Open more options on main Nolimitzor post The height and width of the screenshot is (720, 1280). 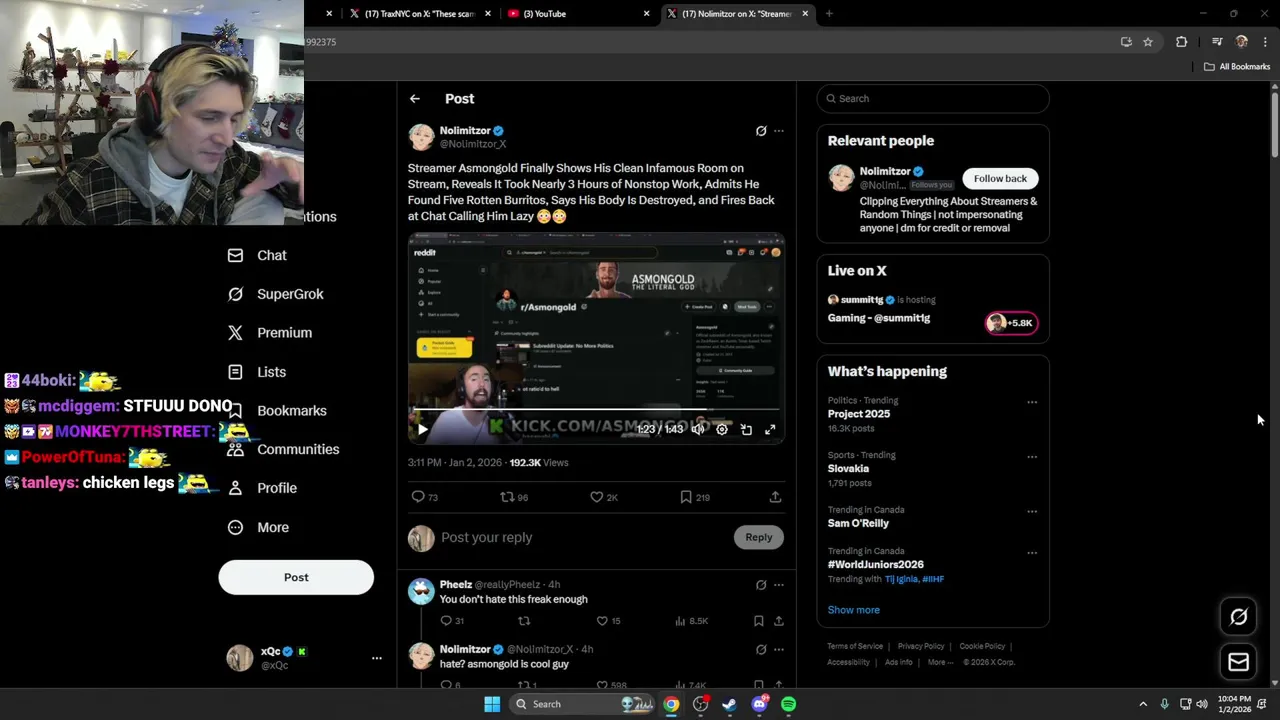[x=779, y=131]
